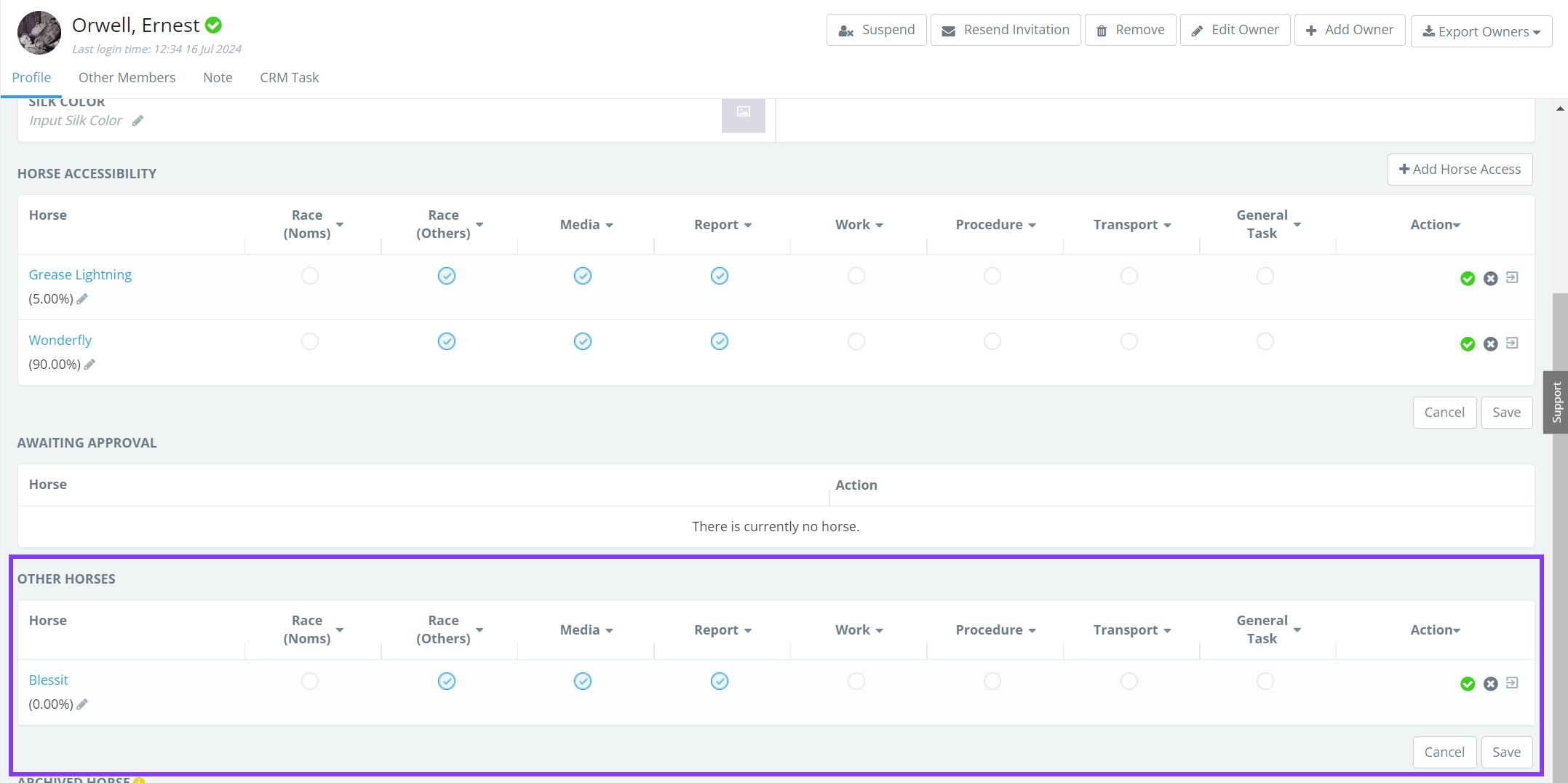The width and height of the screenshot is (1568, 783).
Task: Open the Export Owners dropdown
Action: [x=1481, y=31]
